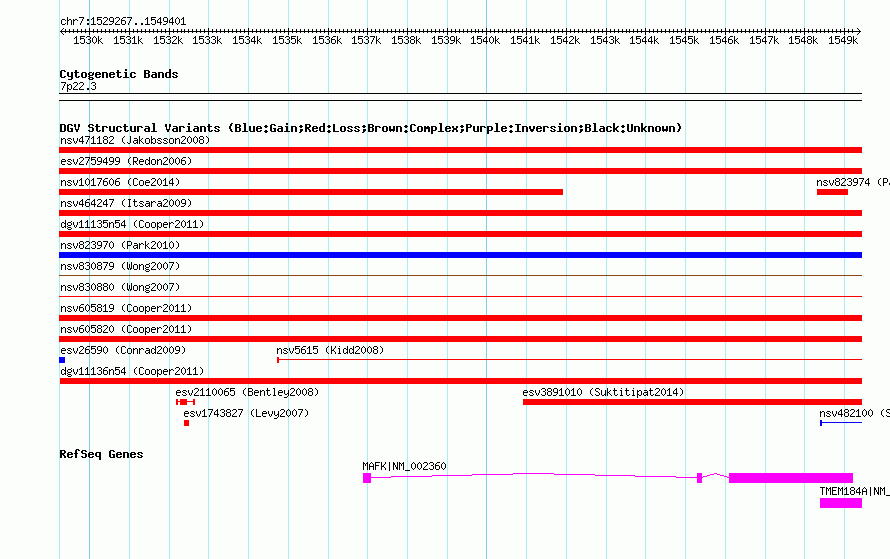The image size is (890, 559).
Task: Select the dgv11135n54 (Cooper2011) label
Action: point(132,224)
